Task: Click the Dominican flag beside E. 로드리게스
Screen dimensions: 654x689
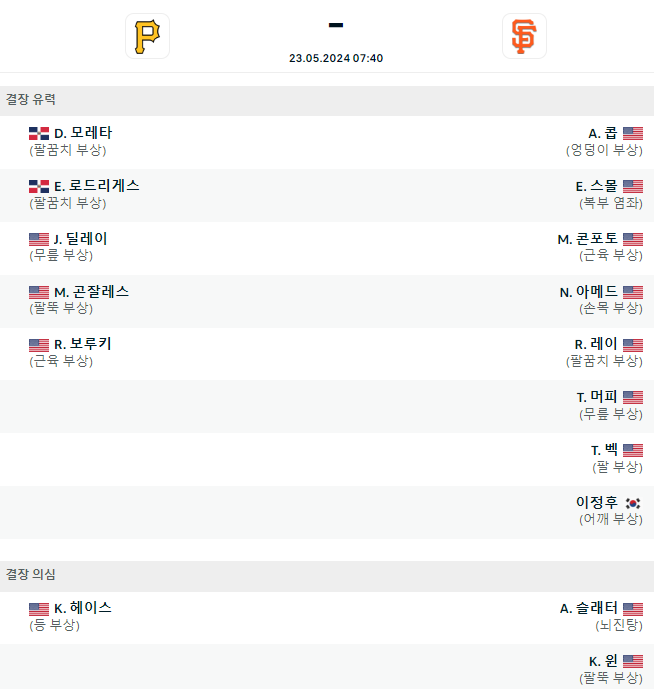Action: click(x=39, y=186)
